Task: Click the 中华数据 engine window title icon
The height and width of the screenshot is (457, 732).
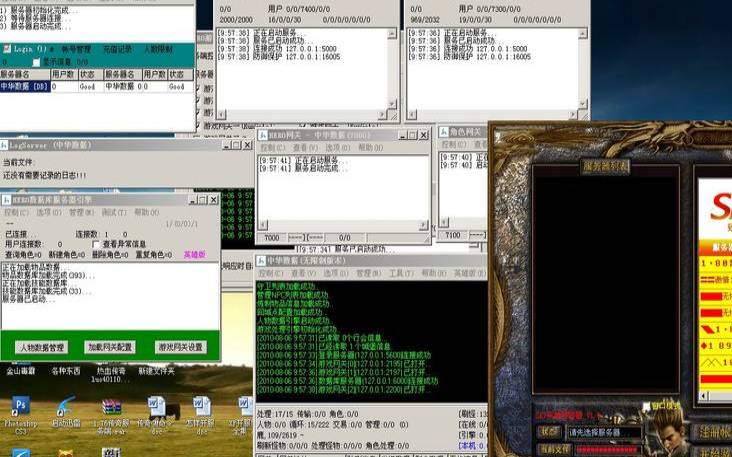Action: (260, 260)
